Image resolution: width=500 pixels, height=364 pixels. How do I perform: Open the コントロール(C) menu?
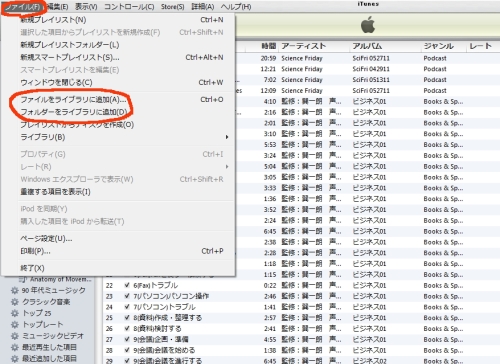tap(129, 7)
